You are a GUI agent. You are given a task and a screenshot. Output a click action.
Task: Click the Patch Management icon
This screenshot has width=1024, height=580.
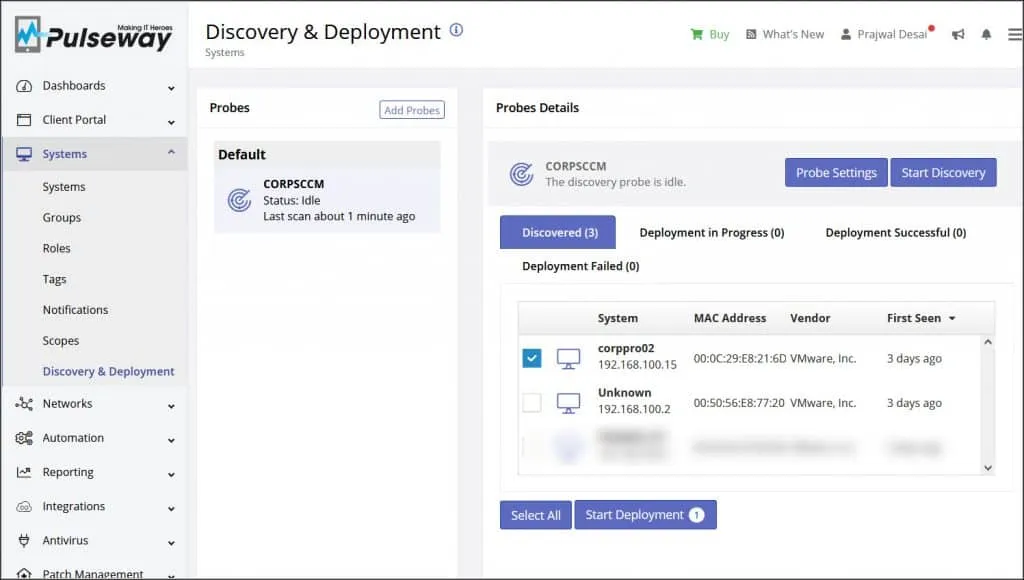(24, 573)
